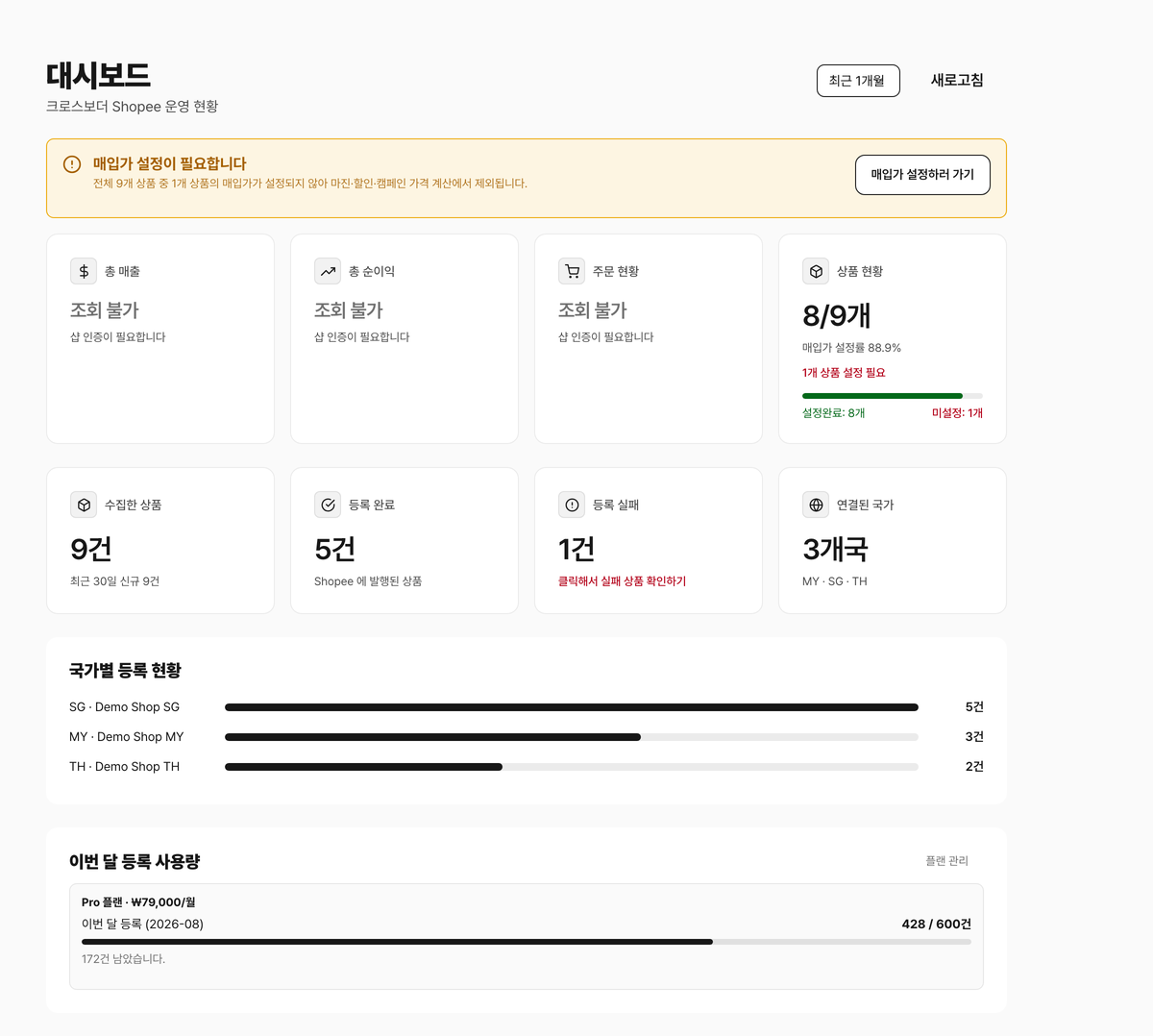This screenshot has width=1153, height=1036.
Task: Click the Shopee 에 발행된 상품 text
Action: point(368,581)
